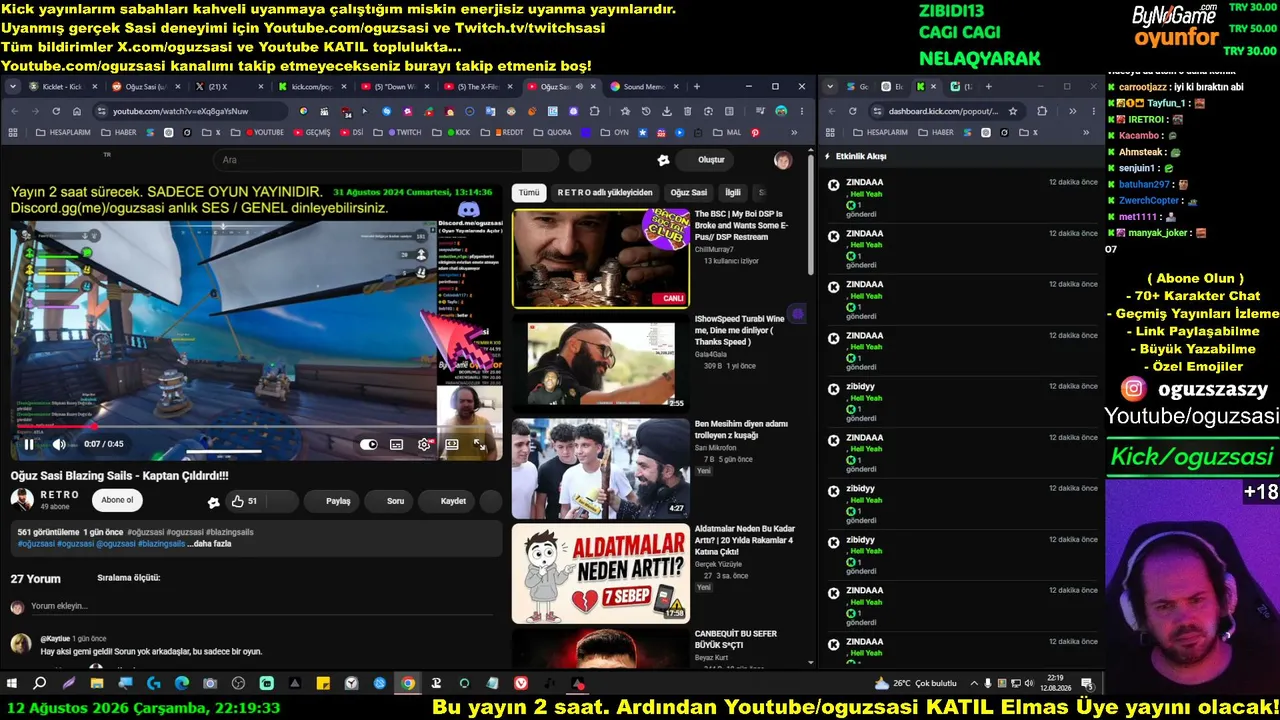1280x720 pixels.
Task: Open the video player settings gear
Action: click(x=425, y=444)
